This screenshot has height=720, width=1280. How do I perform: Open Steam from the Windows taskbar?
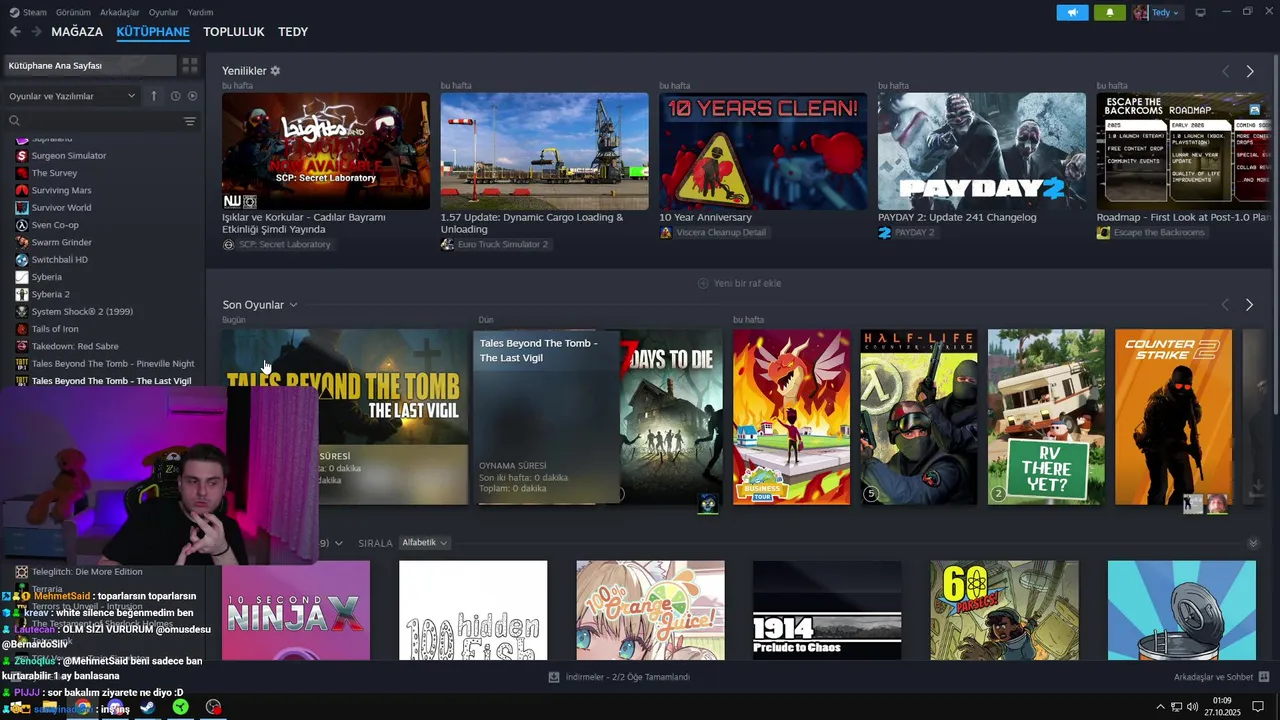(x=147, y=707)
